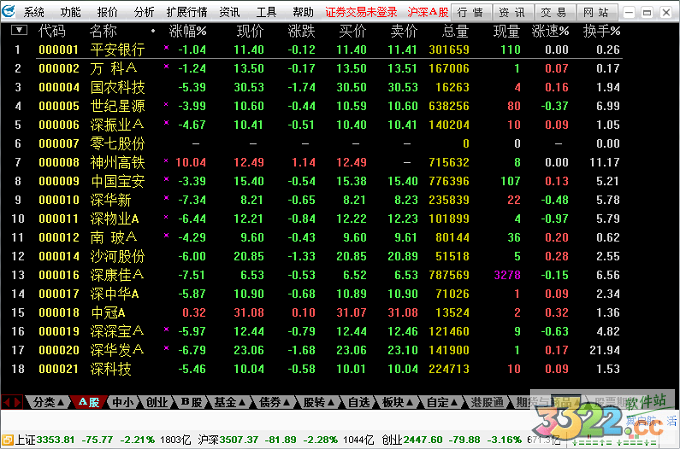Open the 分析 menu
Screen dimensions: 680x449
pos(144,12)
